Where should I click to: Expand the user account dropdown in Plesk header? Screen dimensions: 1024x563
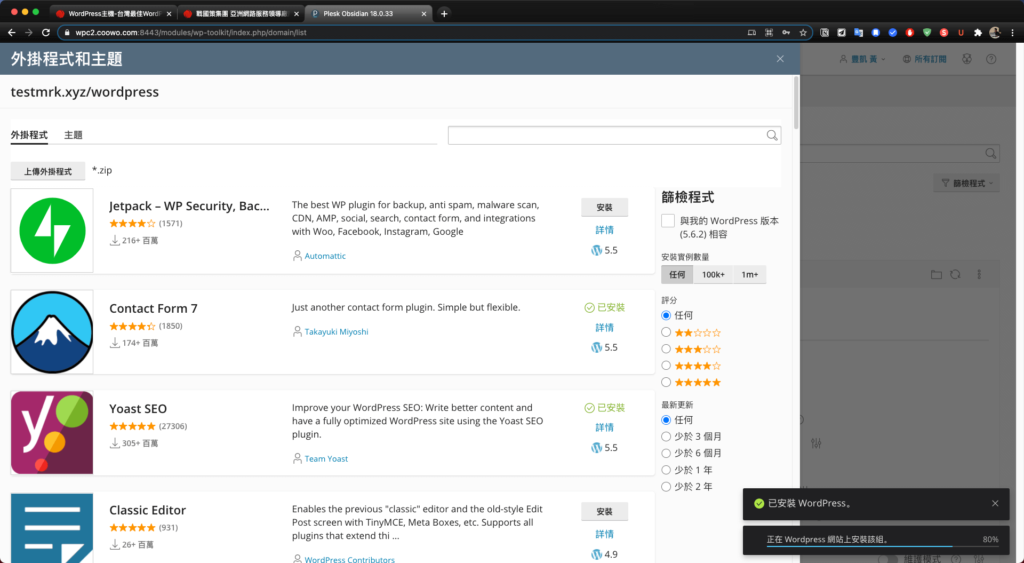click(x=862, y=59)
